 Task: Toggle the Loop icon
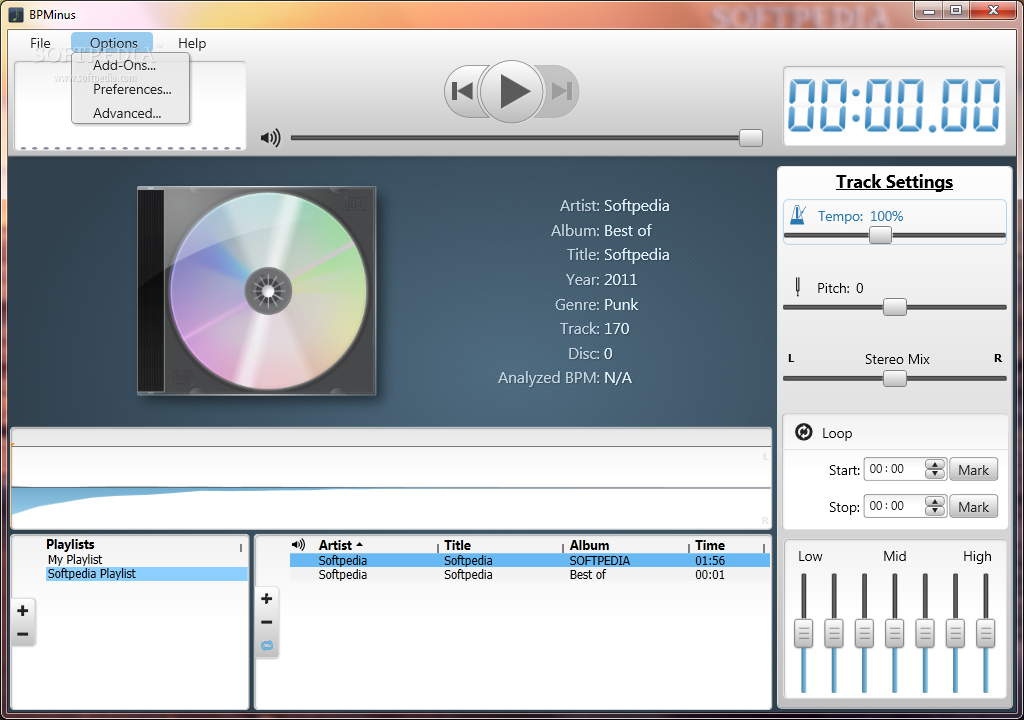click(803, 433)
